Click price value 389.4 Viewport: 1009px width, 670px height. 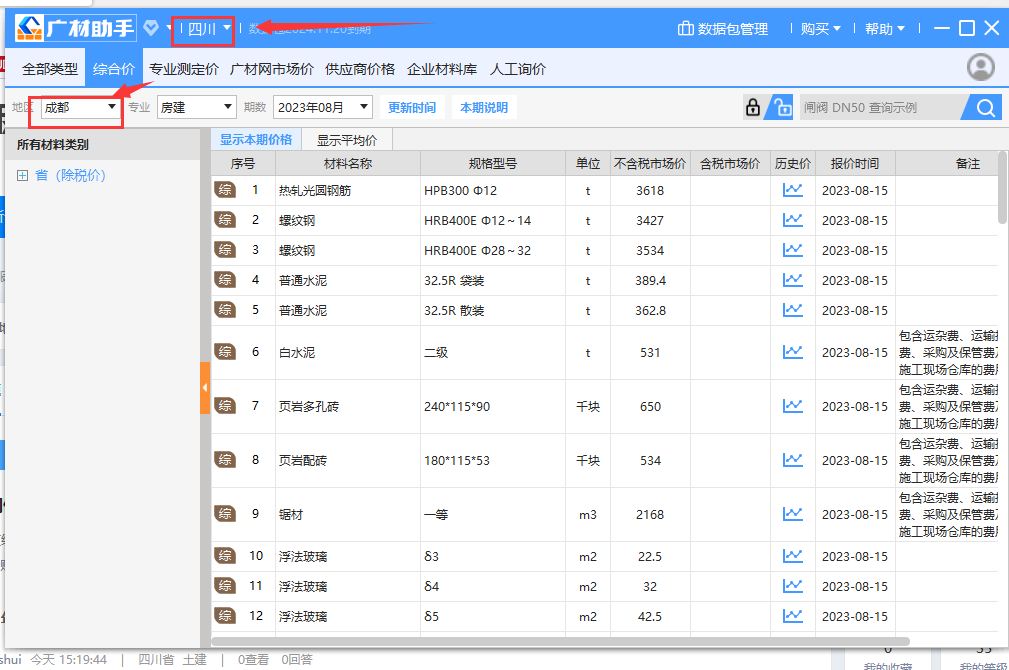pos(650,281)
